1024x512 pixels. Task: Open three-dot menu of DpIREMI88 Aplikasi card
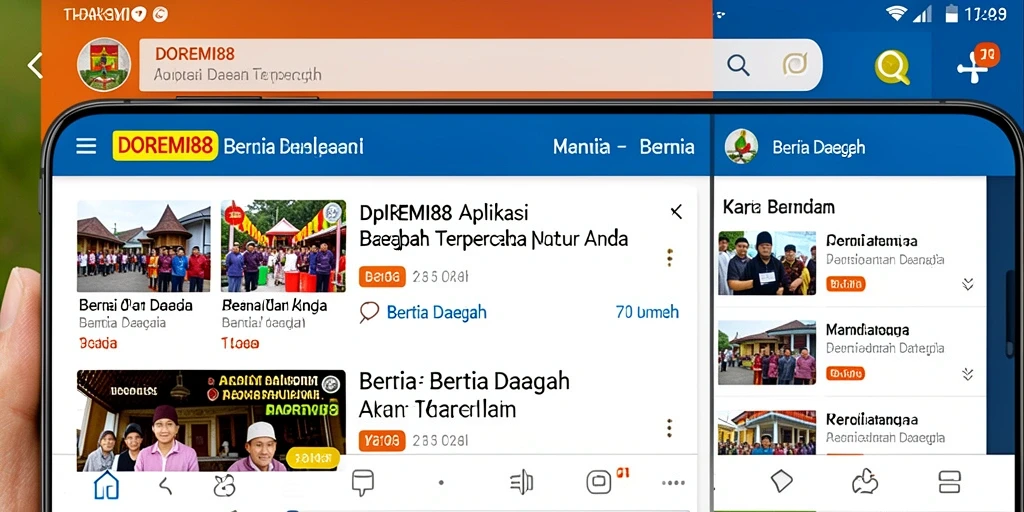pyautogui.click(x=669, y=257)
